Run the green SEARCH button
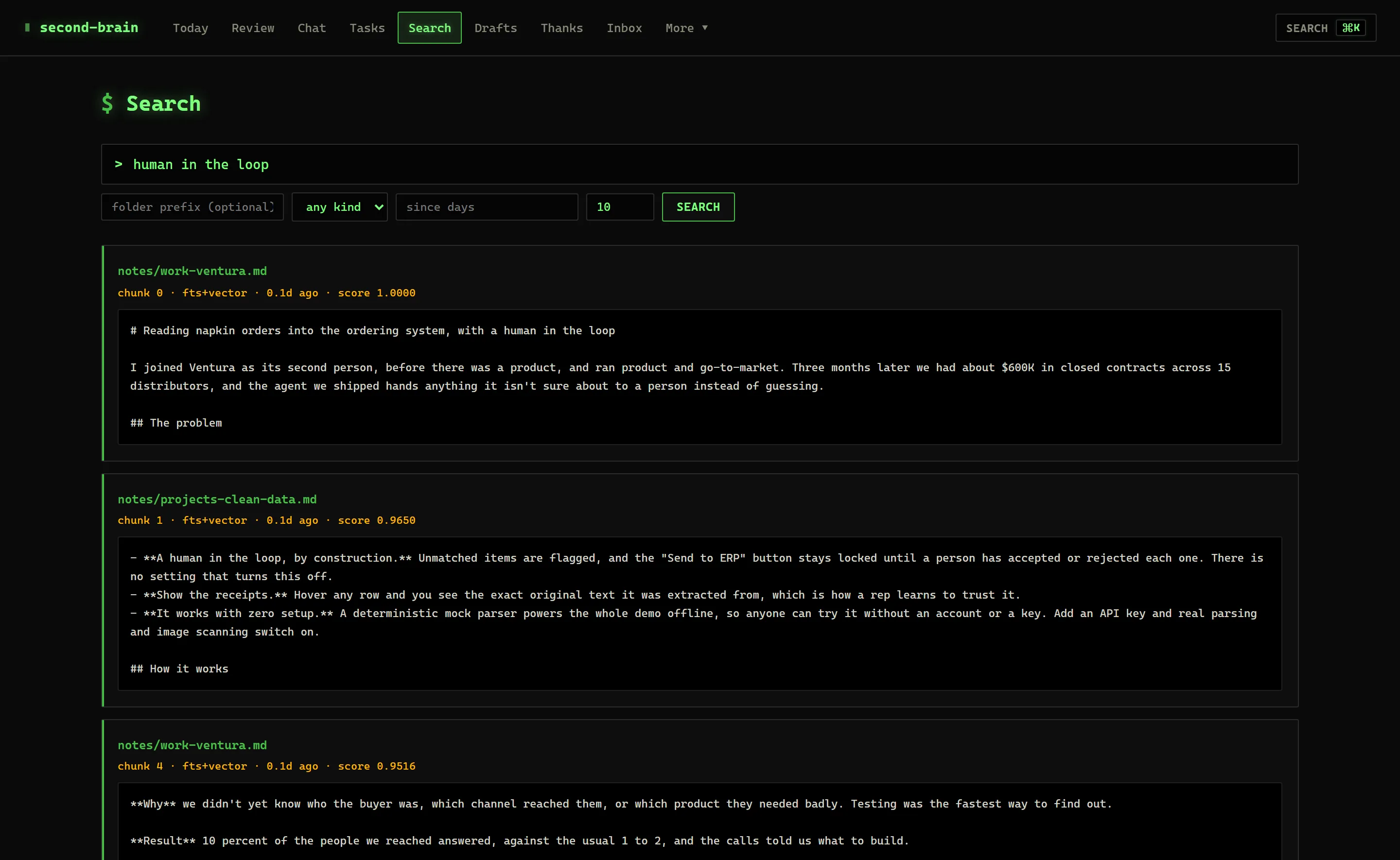 coord(698,207)
